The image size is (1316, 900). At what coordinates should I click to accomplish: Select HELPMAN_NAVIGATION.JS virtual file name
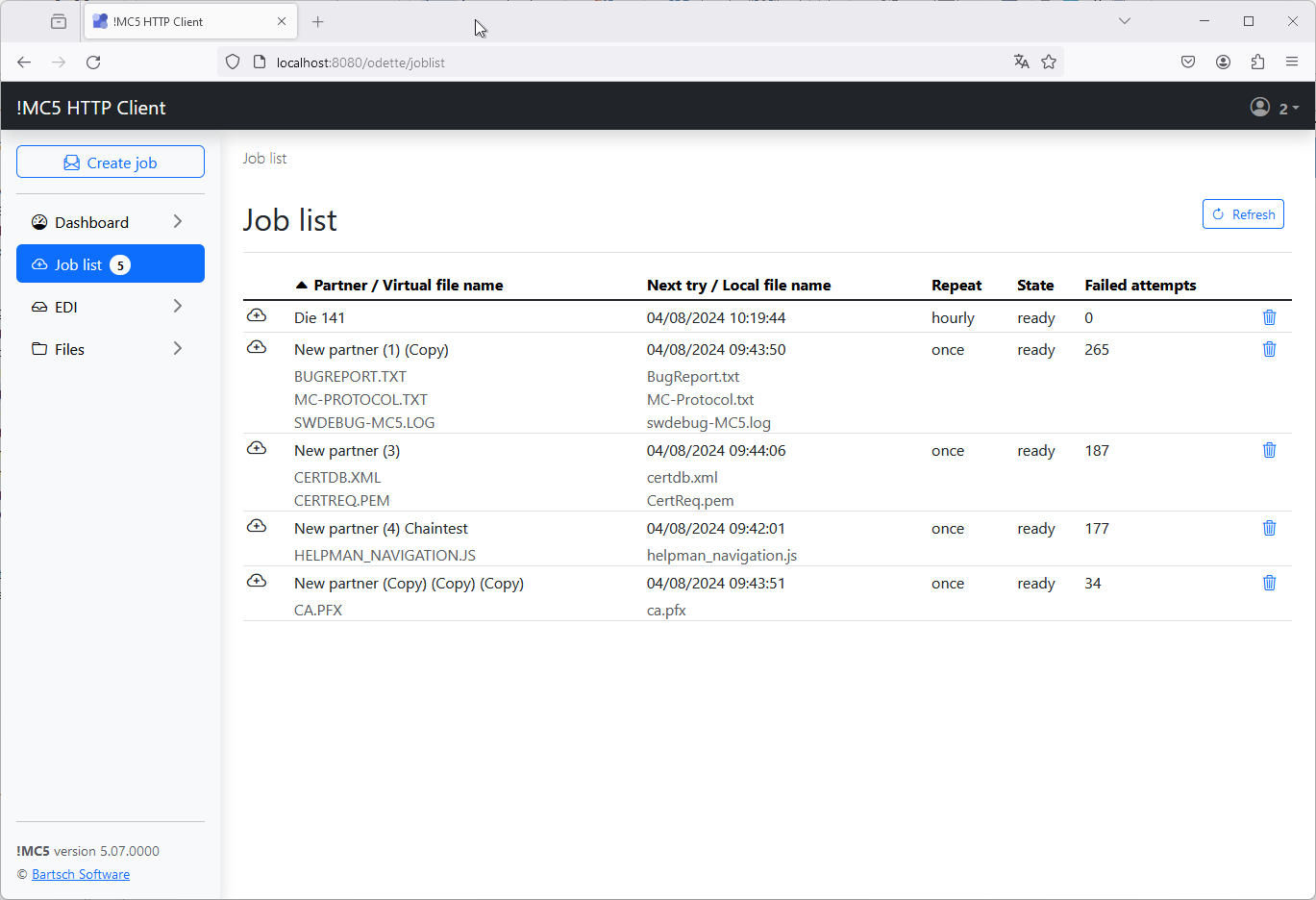(385, 555)
